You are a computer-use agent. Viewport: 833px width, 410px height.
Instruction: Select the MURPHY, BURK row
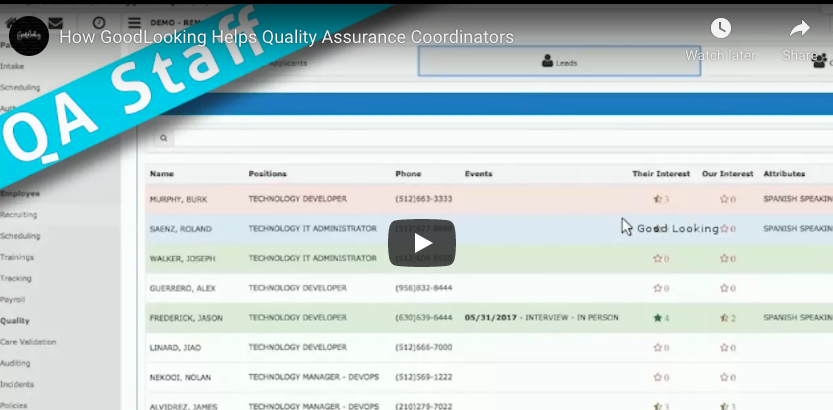pos(489,199)
